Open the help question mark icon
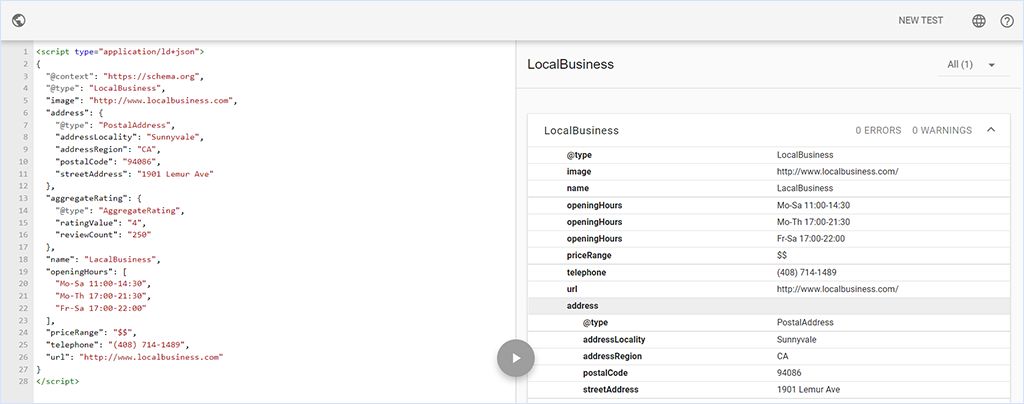 click(x=1007, y=21)
